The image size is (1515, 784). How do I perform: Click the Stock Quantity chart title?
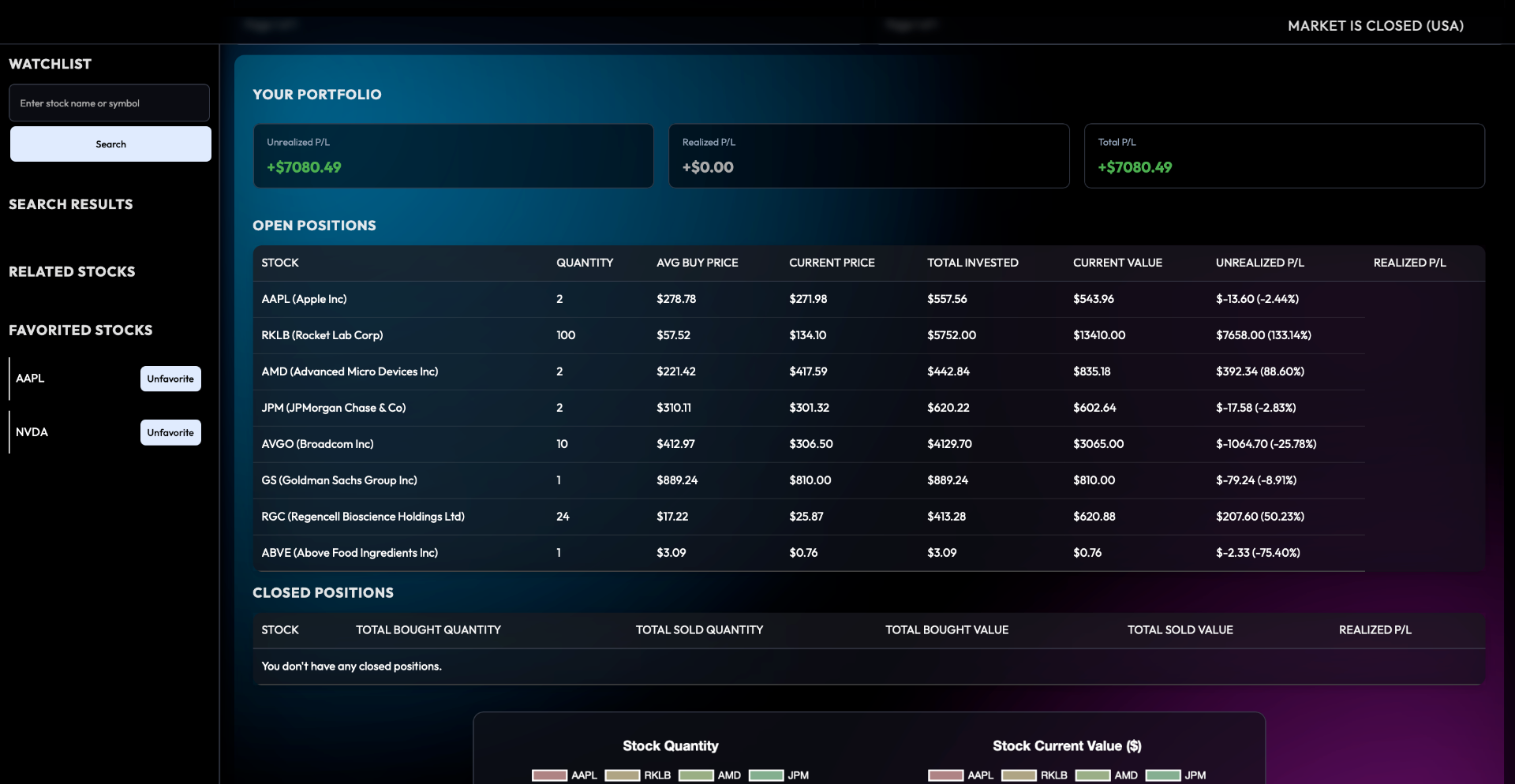point(671,746)
